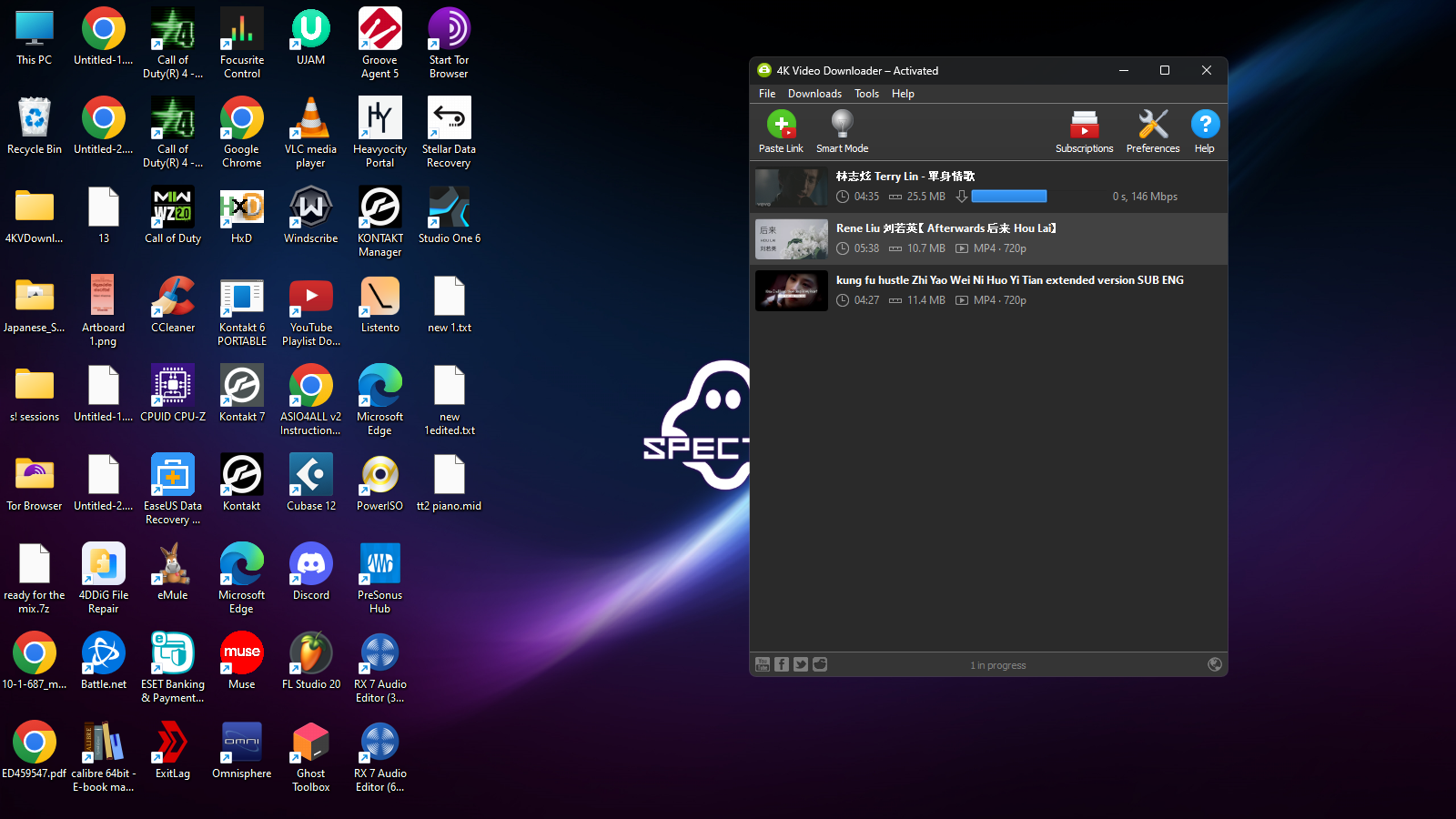Launch CPUID CPU-Z
1456x819 pixels.
click(173, 395)
